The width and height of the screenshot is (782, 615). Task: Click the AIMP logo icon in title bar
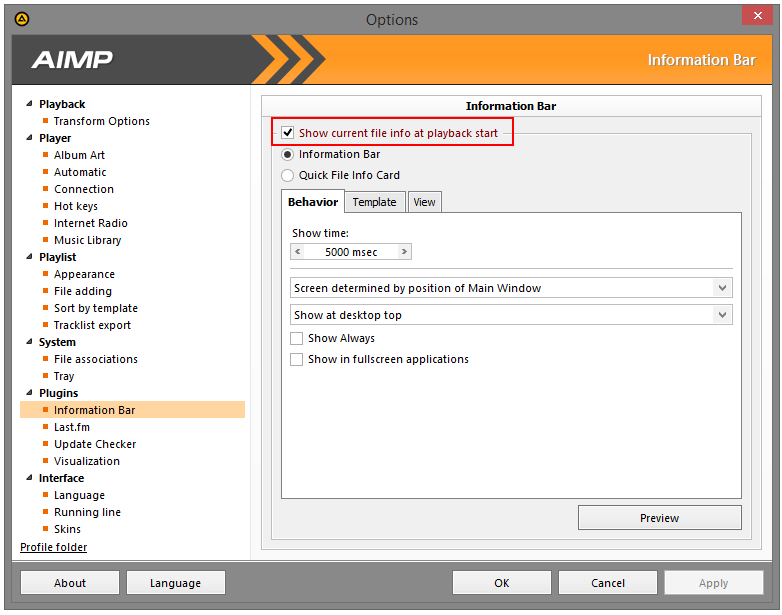[22, 19]
